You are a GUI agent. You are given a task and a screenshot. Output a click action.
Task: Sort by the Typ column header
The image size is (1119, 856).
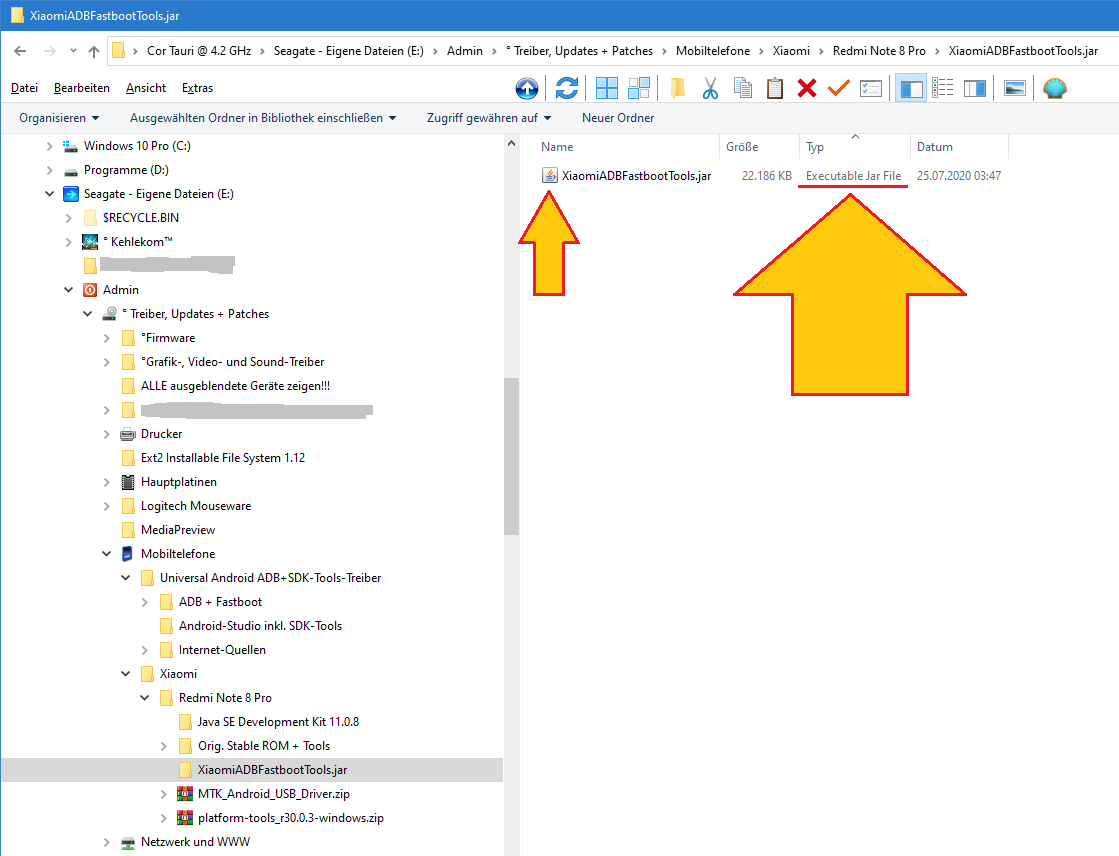point(855,146)
